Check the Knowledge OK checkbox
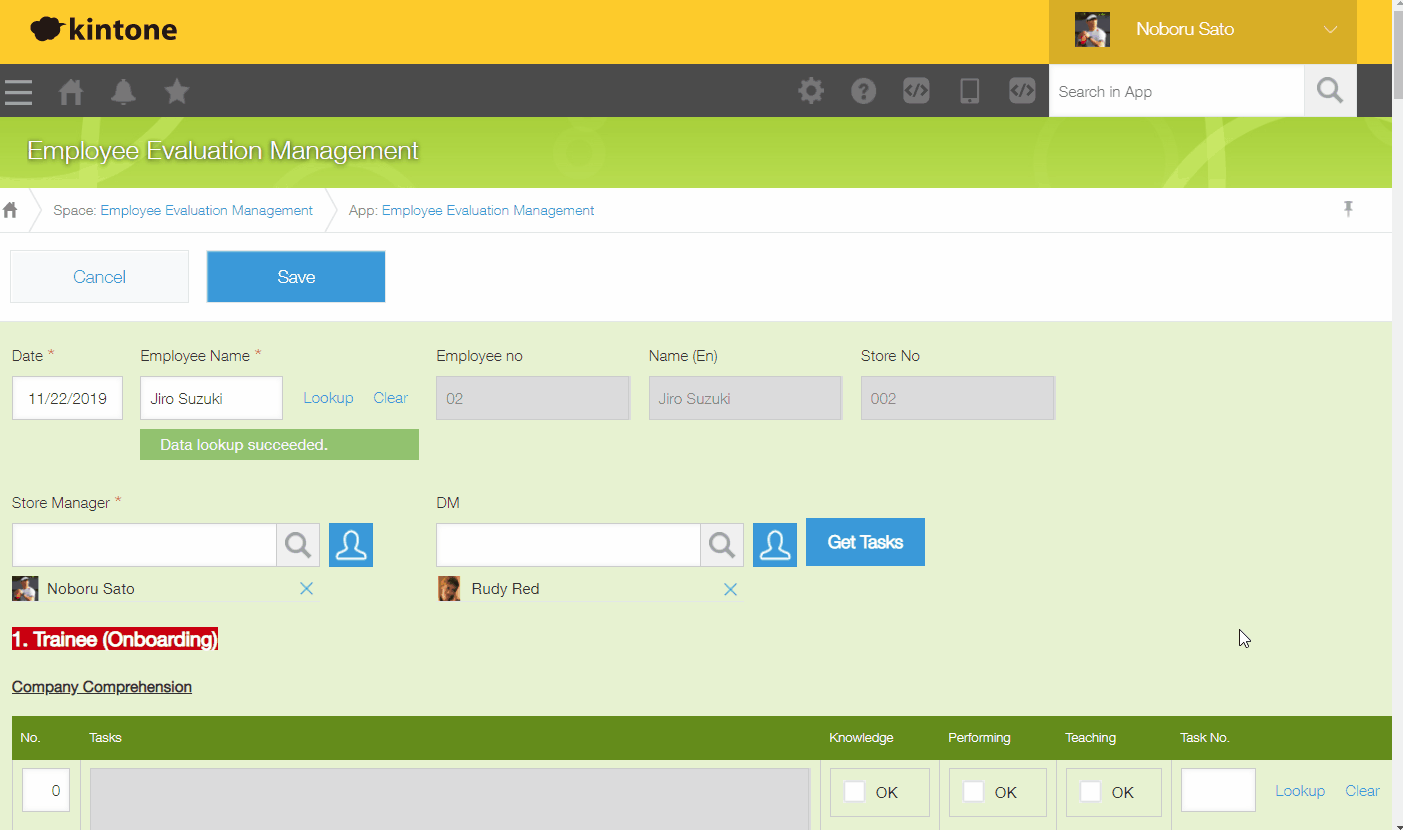Screen dimensions: 1403x830 coord(855,792)
